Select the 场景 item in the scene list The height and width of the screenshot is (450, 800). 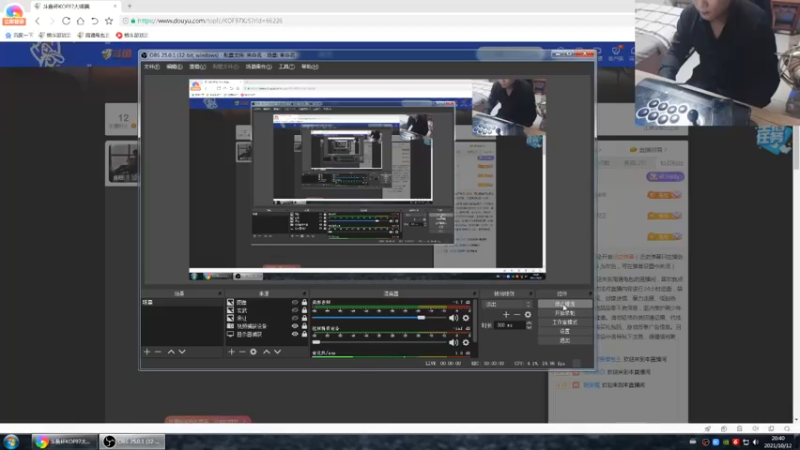[x=182, y=303]
